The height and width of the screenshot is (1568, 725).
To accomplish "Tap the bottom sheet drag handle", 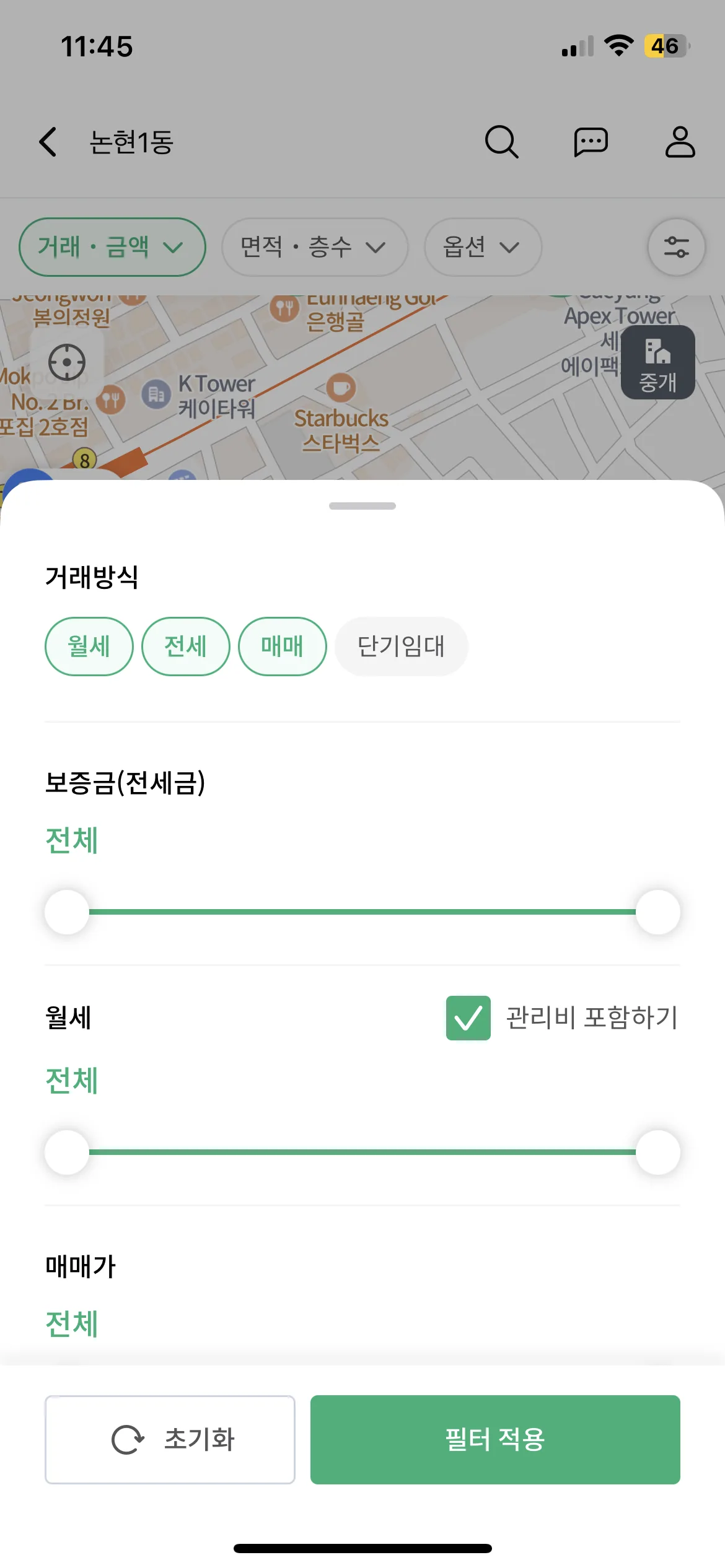I will (362, 506).
